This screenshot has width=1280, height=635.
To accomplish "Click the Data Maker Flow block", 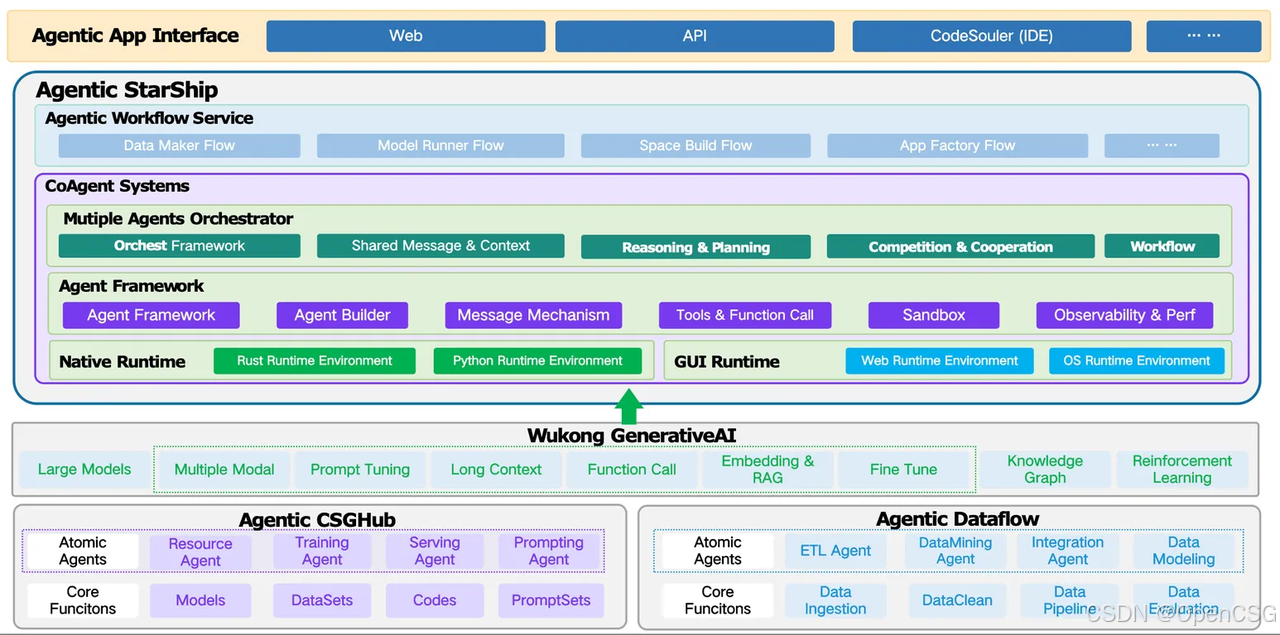I will click(x=179, y=146).
